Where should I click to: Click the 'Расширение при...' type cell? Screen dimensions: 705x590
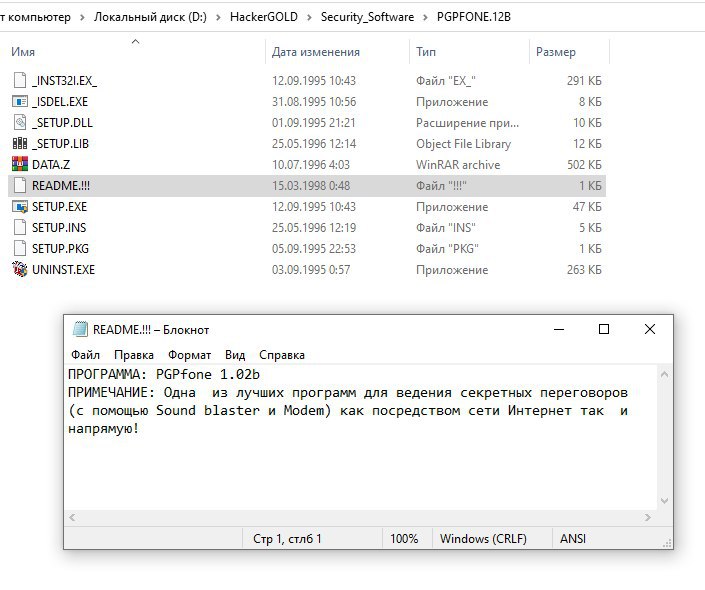tap(467, 123)
